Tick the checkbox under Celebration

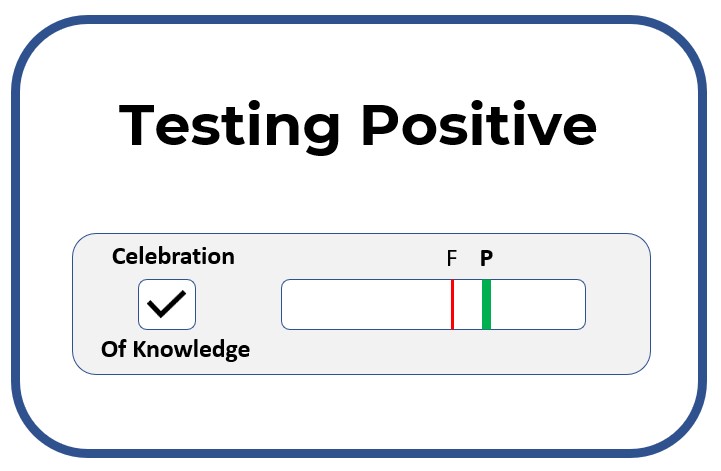167,304
